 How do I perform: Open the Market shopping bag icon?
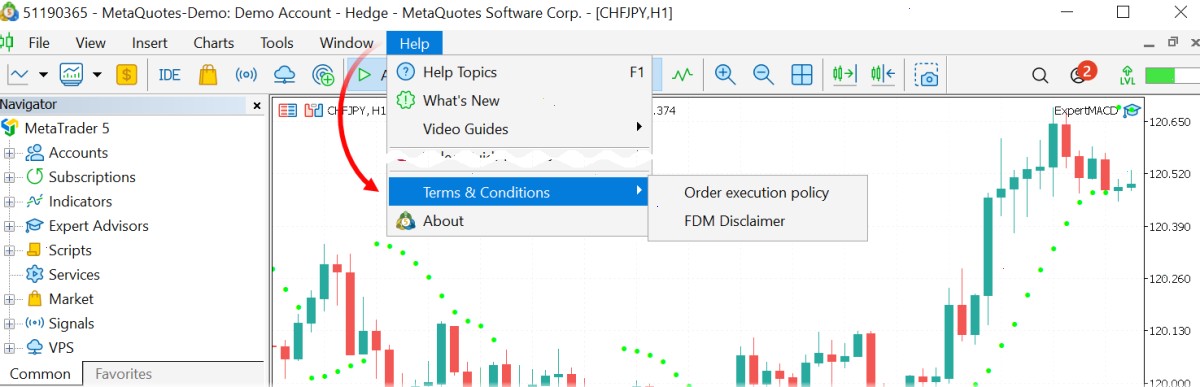pyautogui.click(x=208, y=74)
